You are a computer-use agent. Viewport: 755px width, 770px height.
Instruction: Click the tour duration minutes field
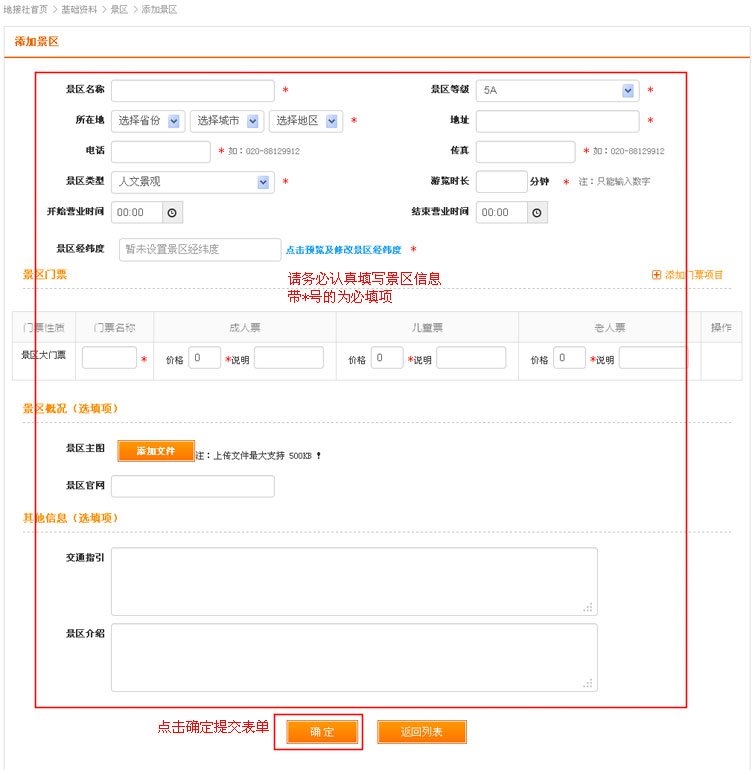tap(501, 182)
